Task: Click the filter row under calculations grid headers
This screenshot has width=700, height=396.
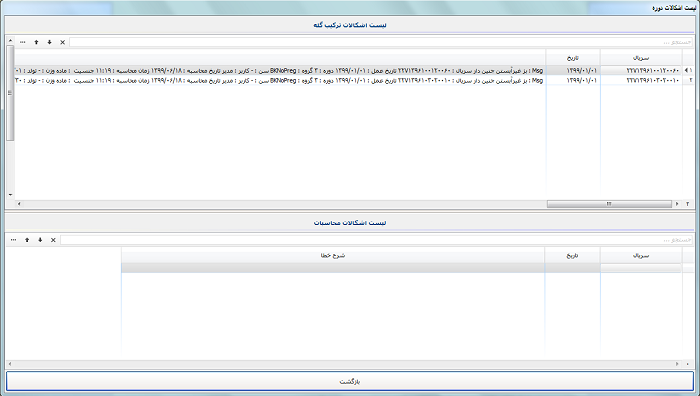Action: [x=401, y=268]
